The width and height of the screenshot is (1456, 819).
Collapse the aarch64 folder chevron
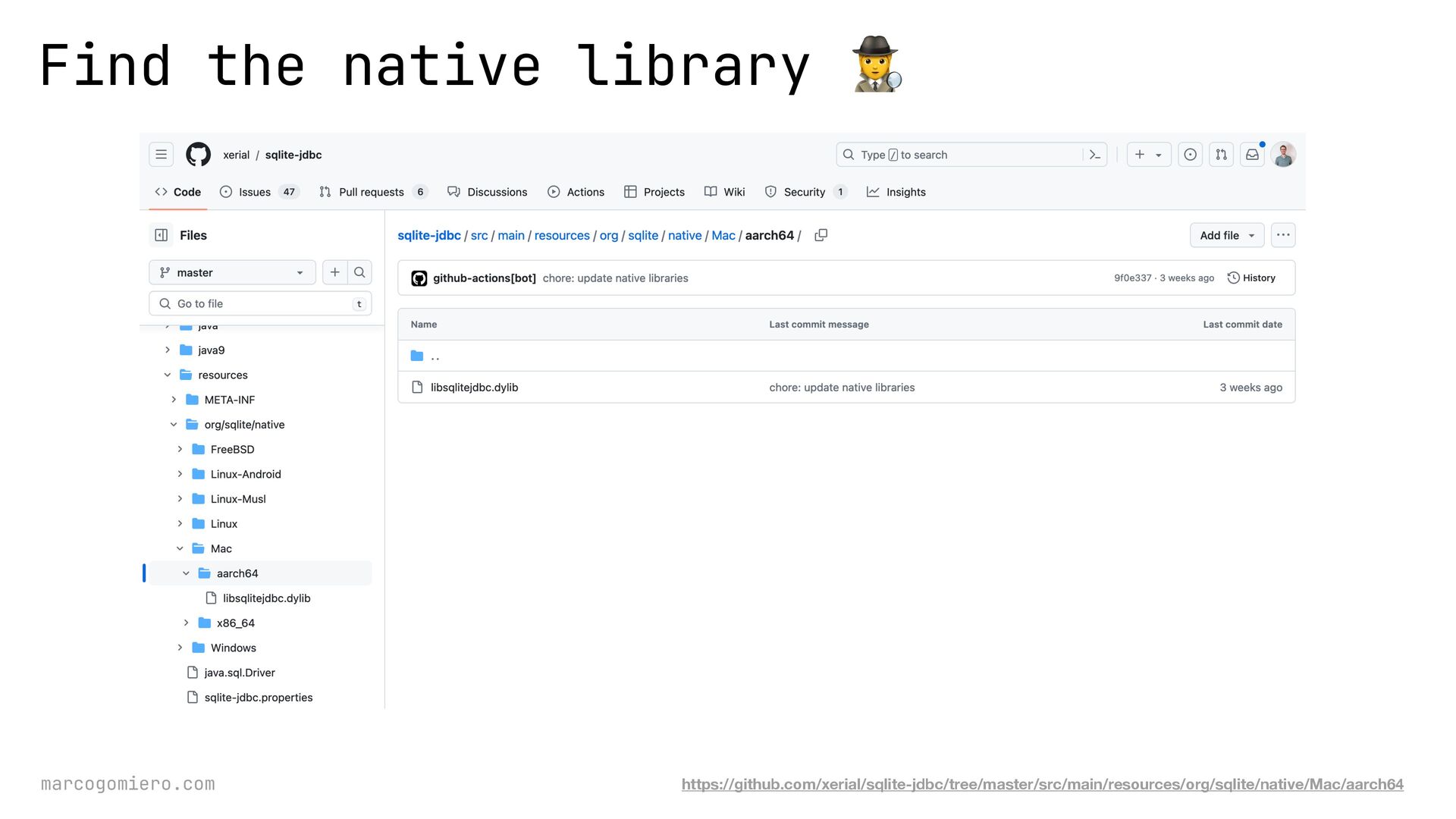point(186,573)
